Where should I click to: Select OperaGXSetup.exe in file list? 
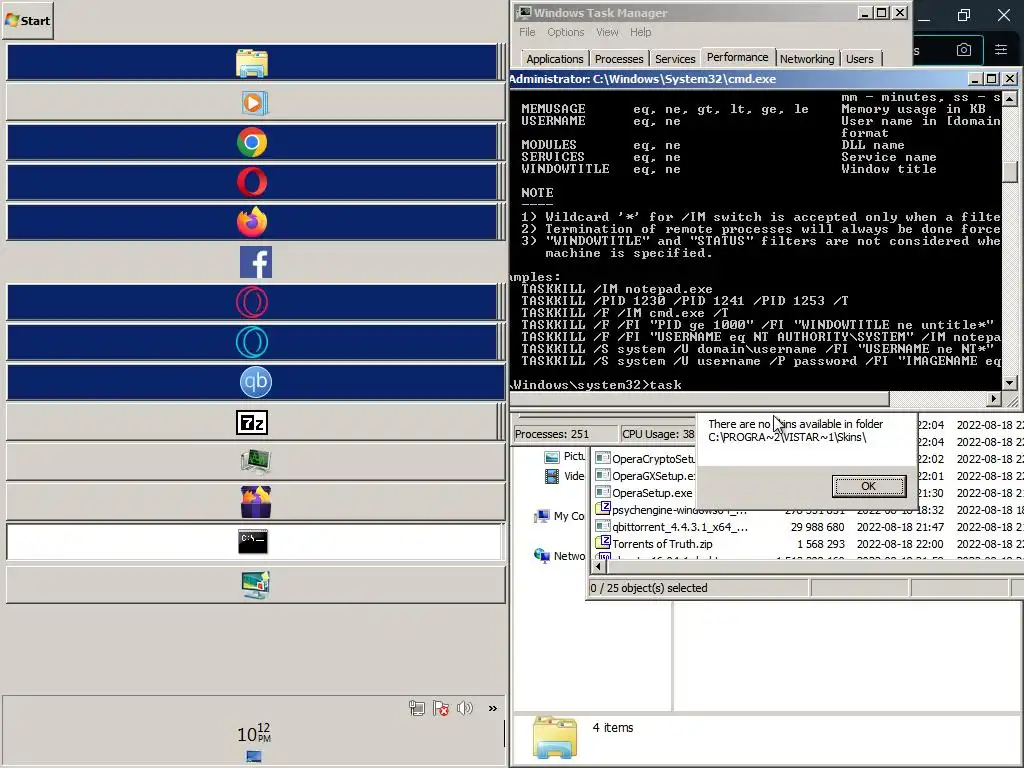pyautogui.click(x=646, y=475)
